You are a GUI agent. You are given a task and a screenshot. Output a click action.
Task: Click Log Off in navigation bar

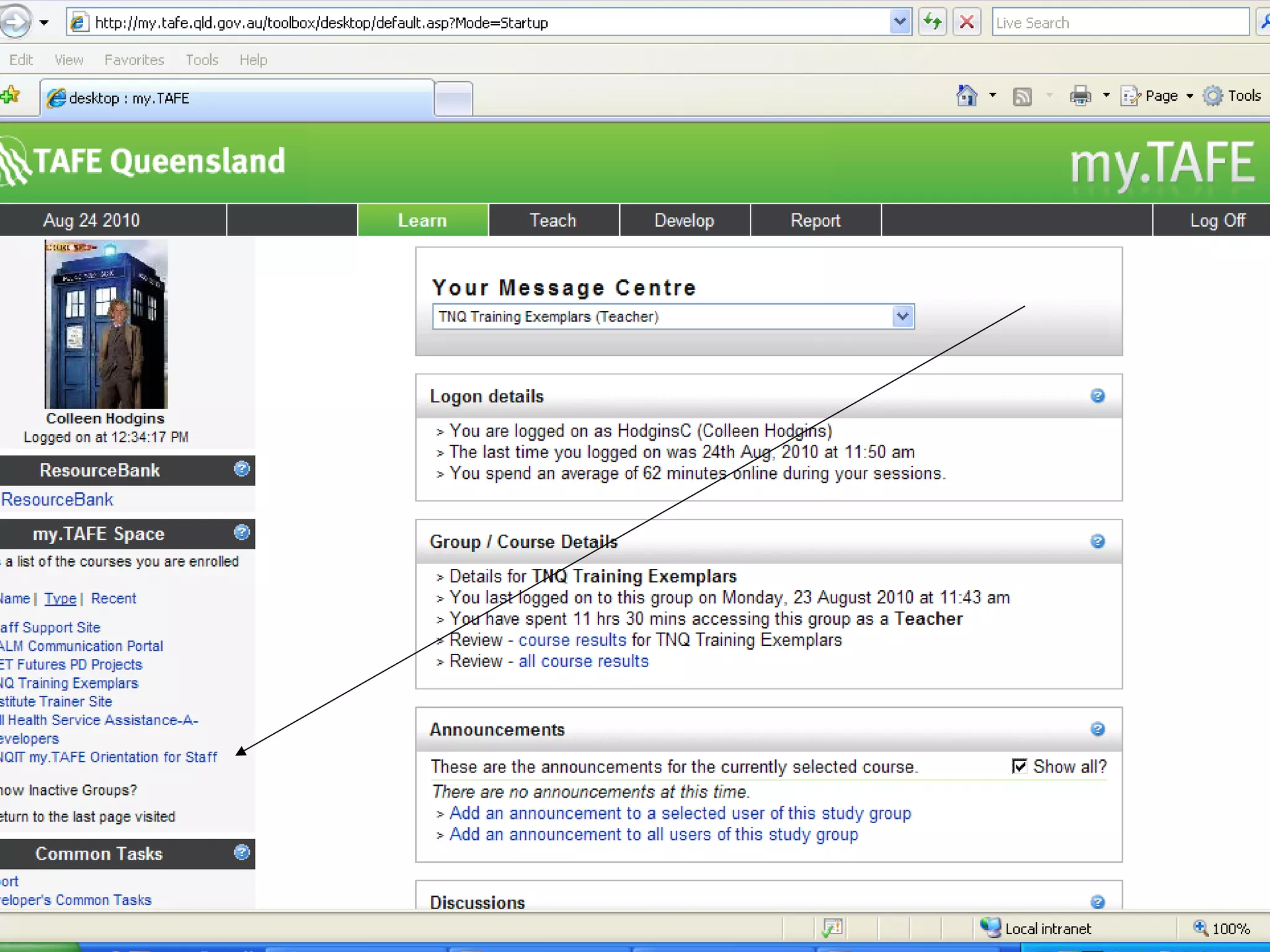point(1217,221)
